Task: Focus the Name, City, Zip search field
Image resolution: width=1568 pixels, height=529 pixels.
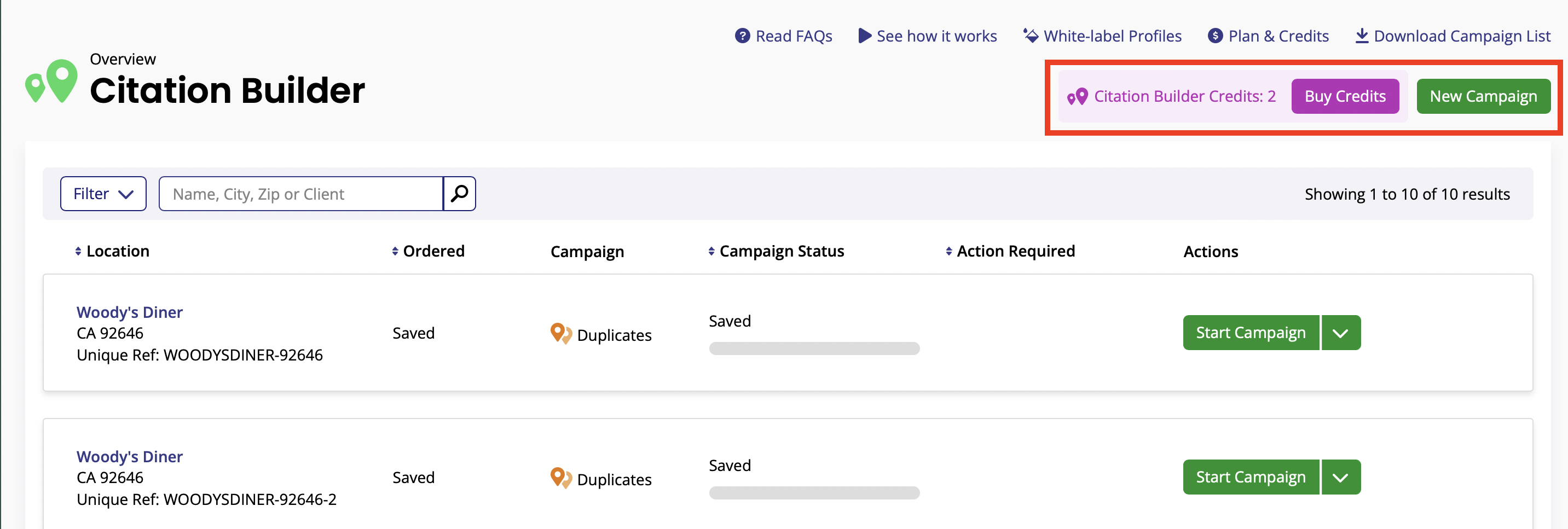Action: click(x=300, y=194)
